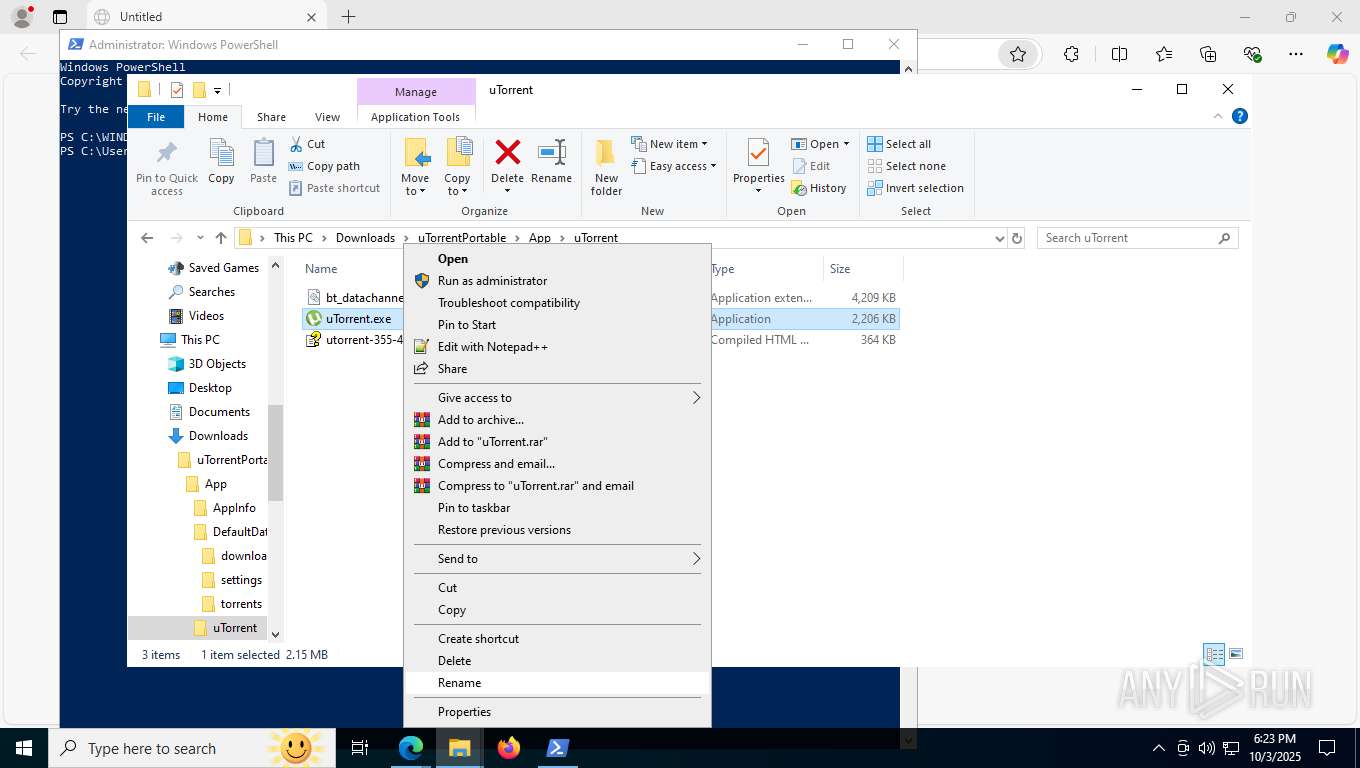Open the ribbon Open button dropdown
This screenshot has height=768, width=1360.
pyautogui.click(x=846, y=144)
